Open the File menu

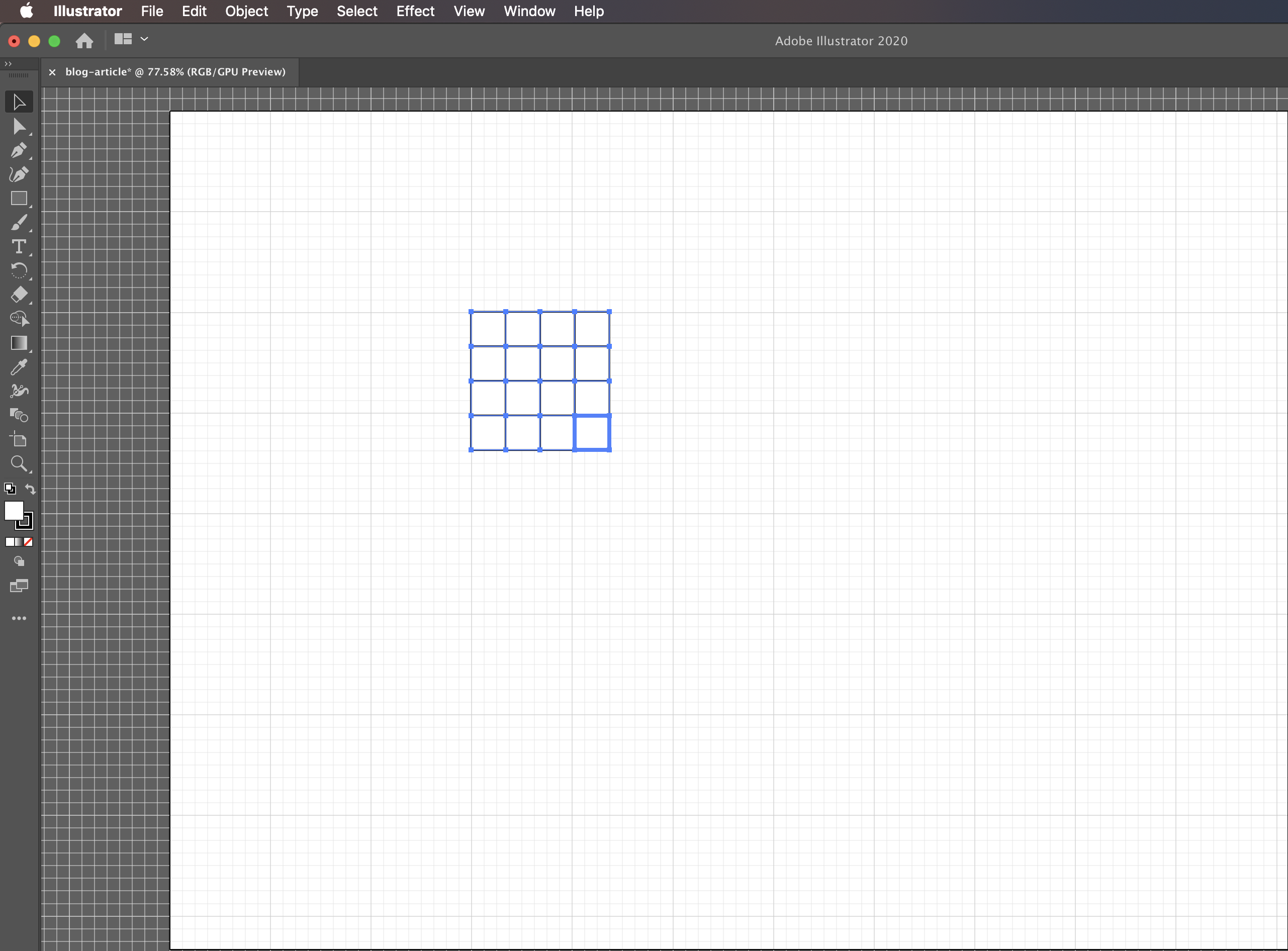coord(152,11)
